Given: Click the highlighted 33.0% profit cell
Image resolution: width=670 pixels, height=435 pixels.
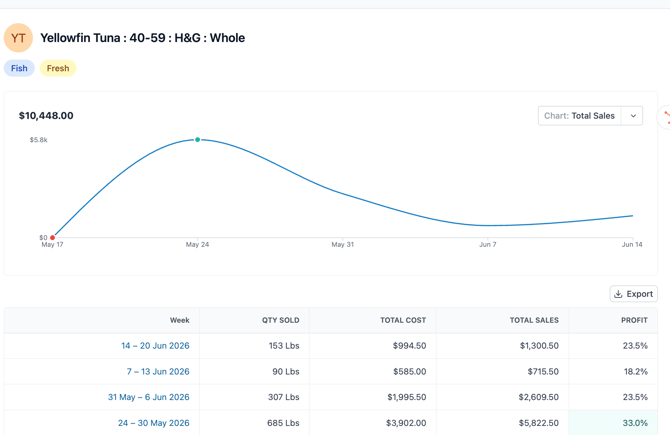Looking at the screenshot, I should click(613, 423).
